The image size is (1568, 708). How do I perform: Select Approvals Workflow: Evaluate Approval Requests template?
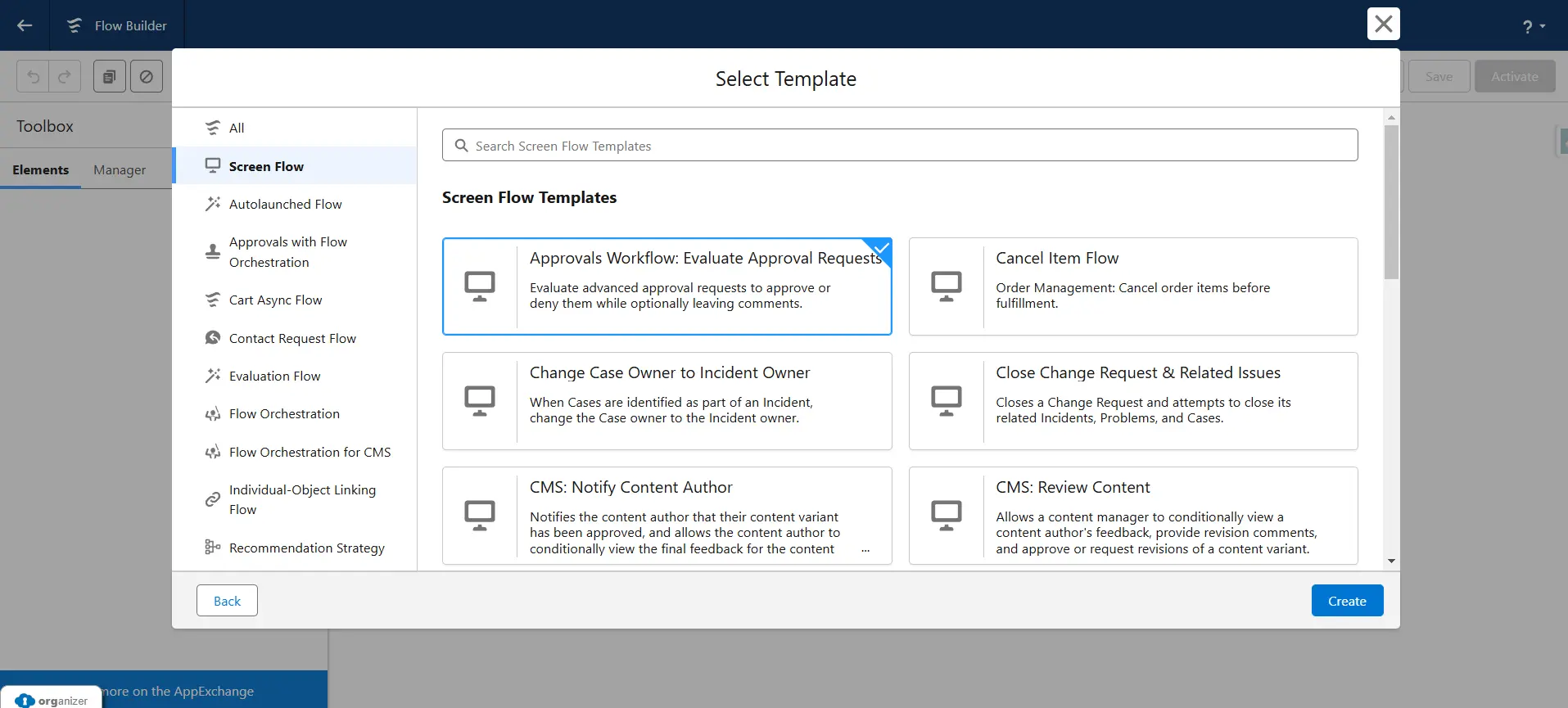point(667,286)
